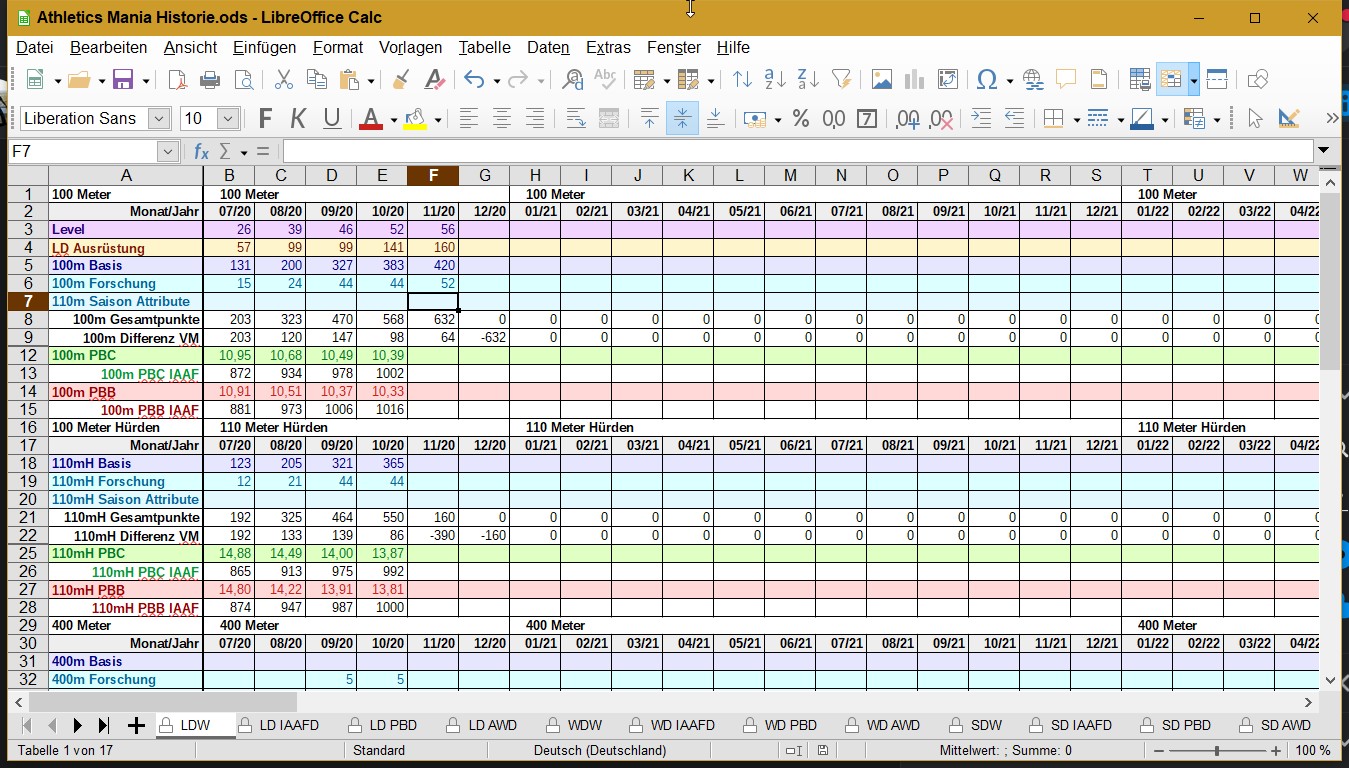Click into the formula input line
Screen dimensions: 1349x768
(x=797, y=151)
